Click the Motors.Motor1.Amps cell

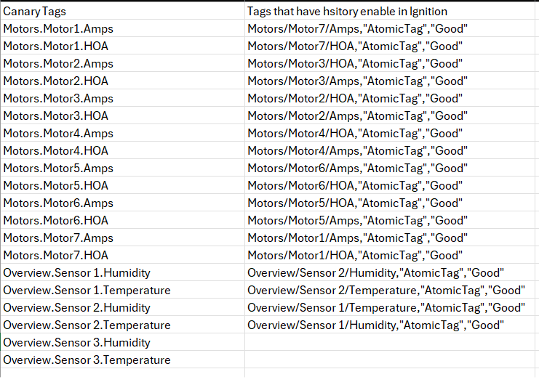click(123, 29)
